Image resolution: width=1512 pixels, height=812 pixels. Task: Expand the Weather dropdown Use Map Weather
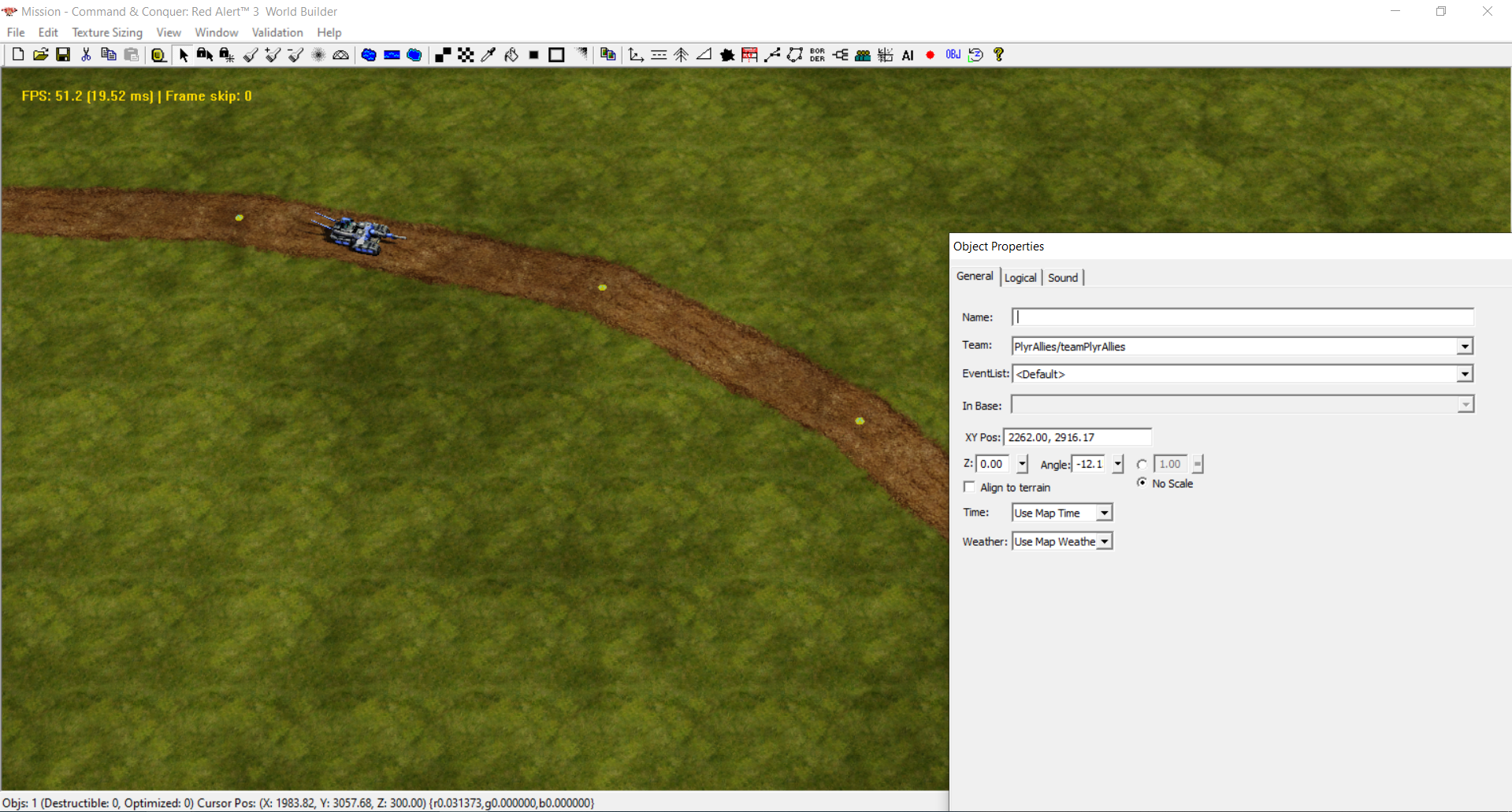coord(1105,541)
